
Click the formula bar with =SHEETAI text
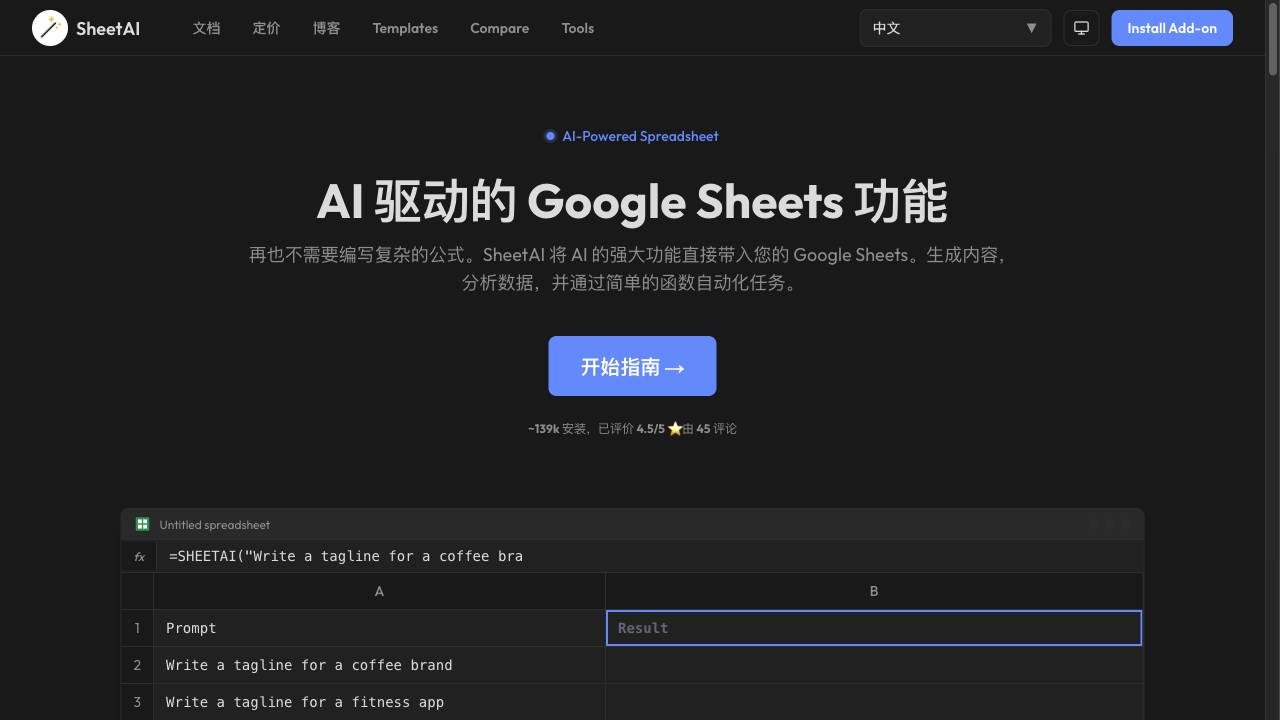tap(649, 556)
